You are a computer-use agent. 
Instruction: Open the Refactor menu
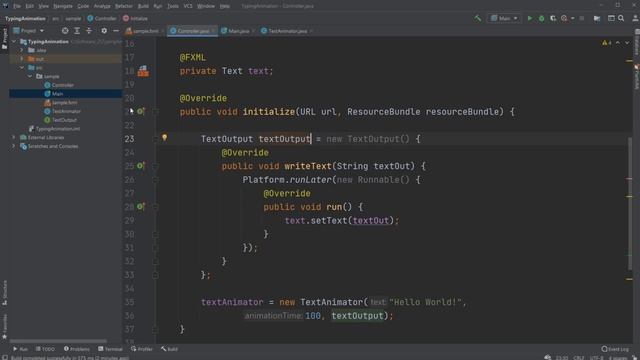124,6
